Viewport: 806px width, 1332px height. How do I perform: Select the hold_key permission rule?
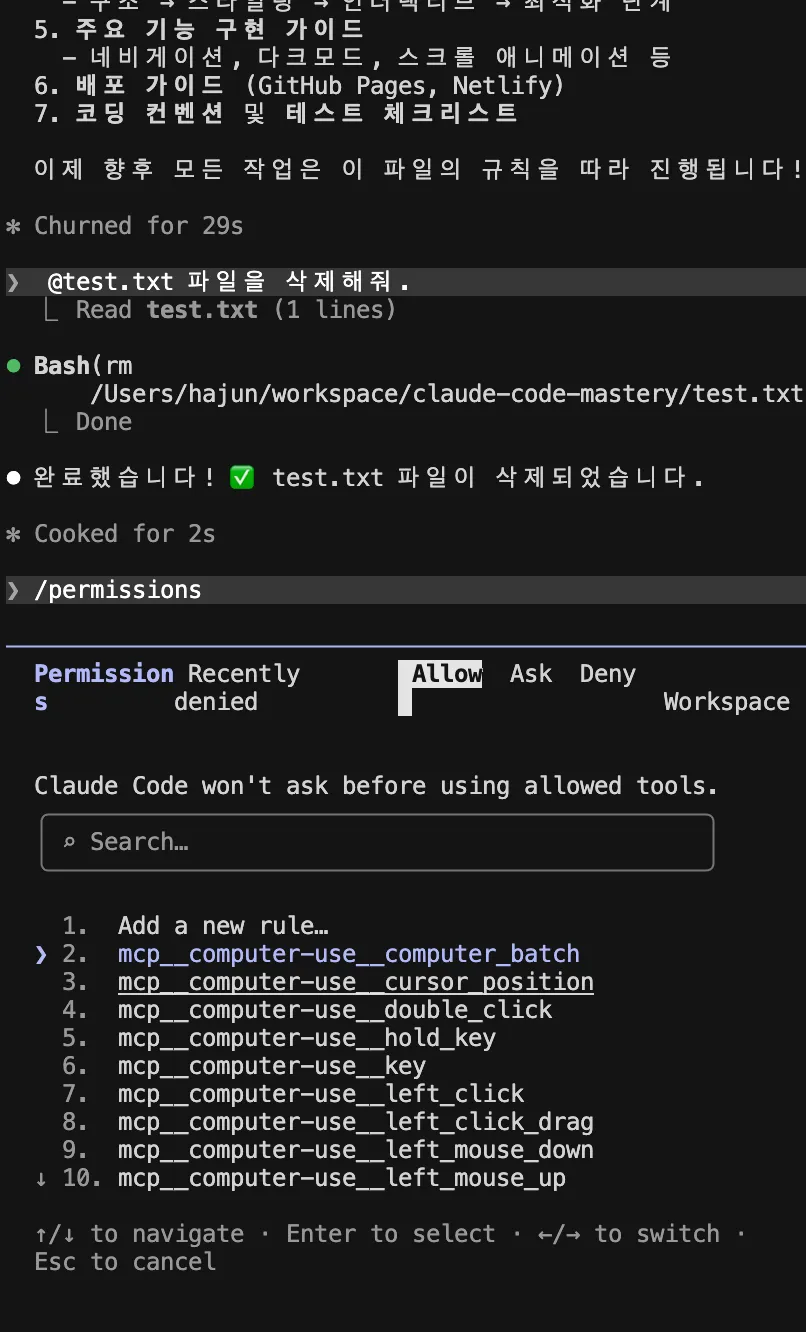306,1038
